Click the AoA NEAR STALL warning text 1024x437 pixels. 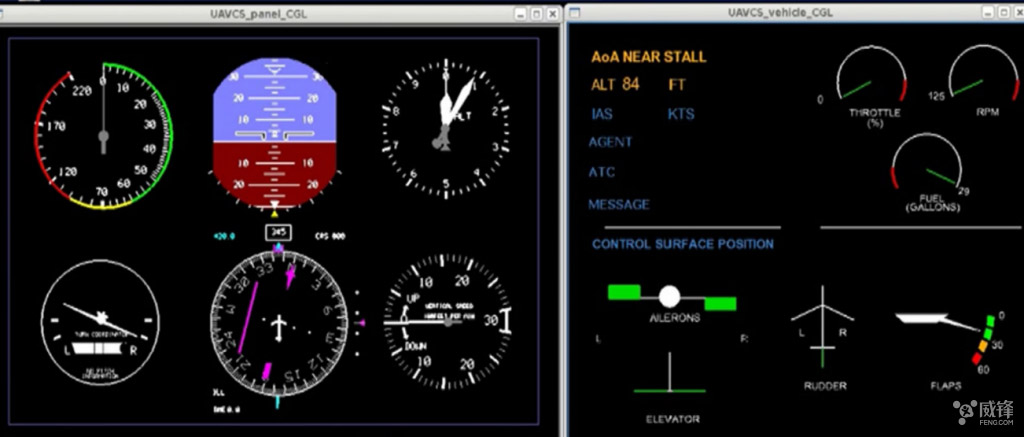[x=648, y=57]
